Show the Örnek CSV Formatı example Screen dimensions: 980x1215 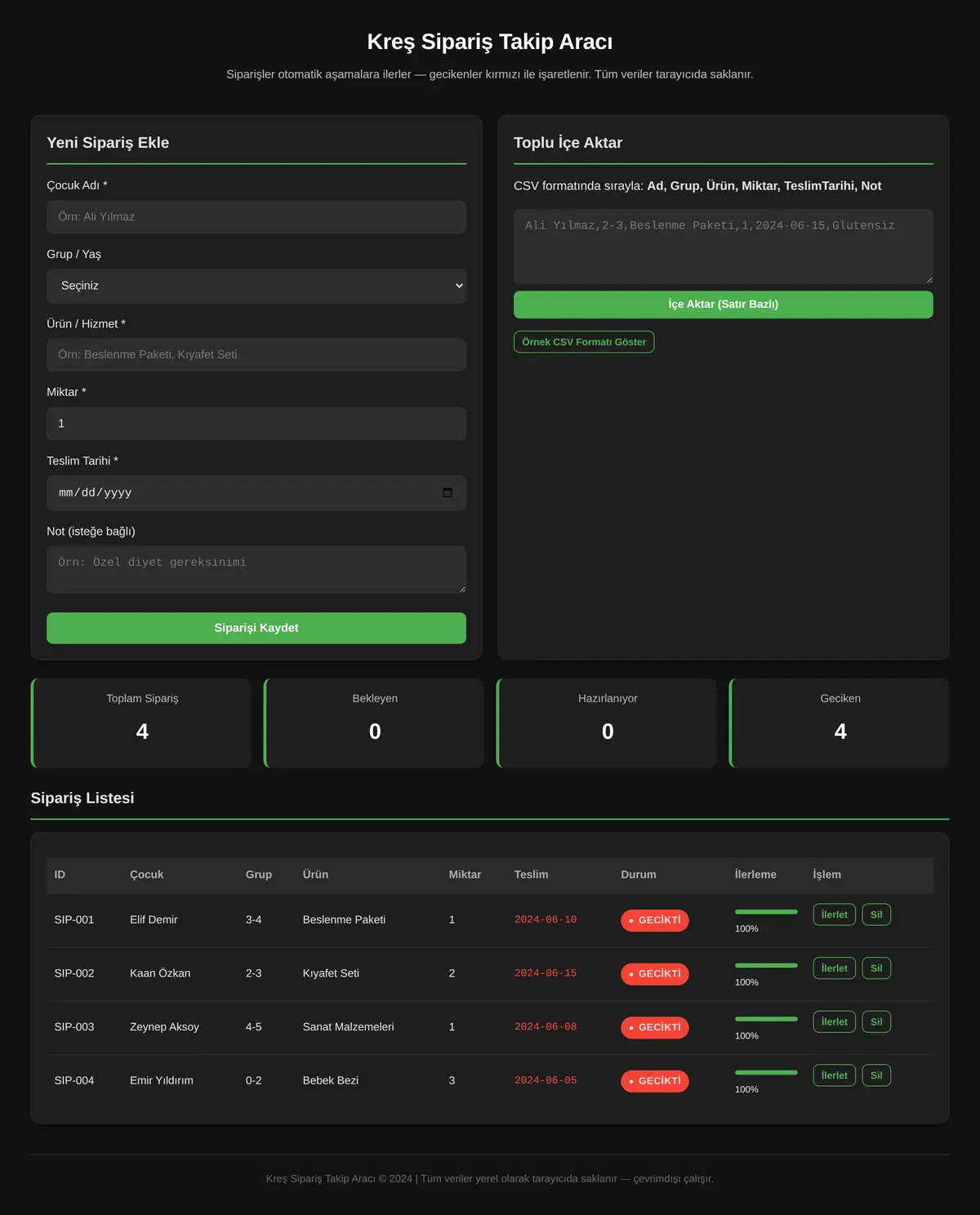point(584,342)
